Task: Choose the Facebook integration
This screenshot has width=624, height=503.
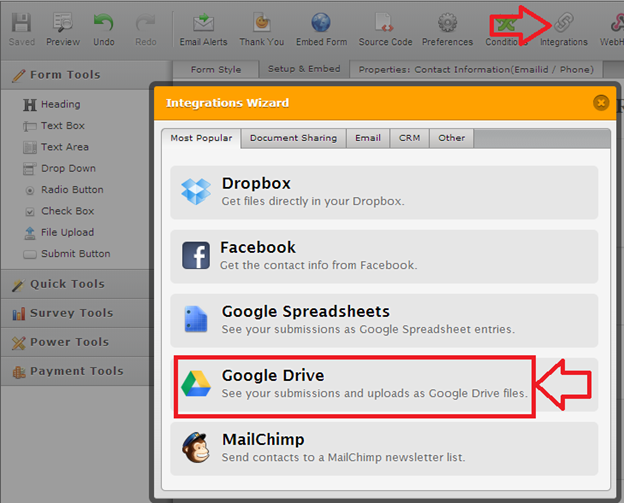Action: 384,257
